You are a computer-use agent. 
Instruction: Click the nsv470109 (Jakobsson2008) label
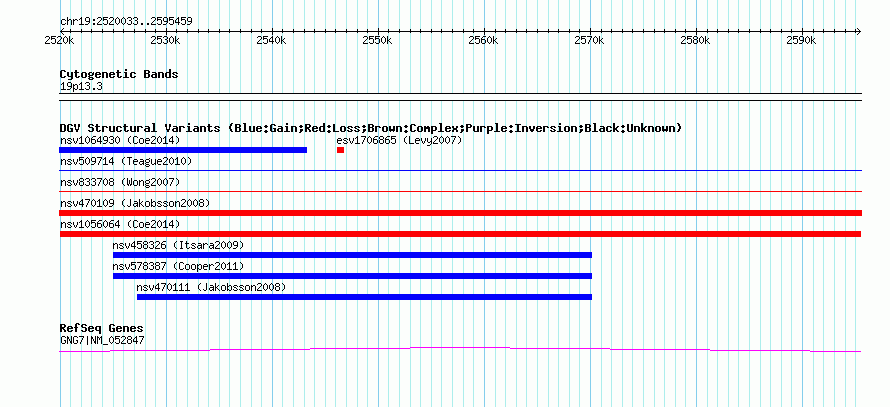[135, 203]
